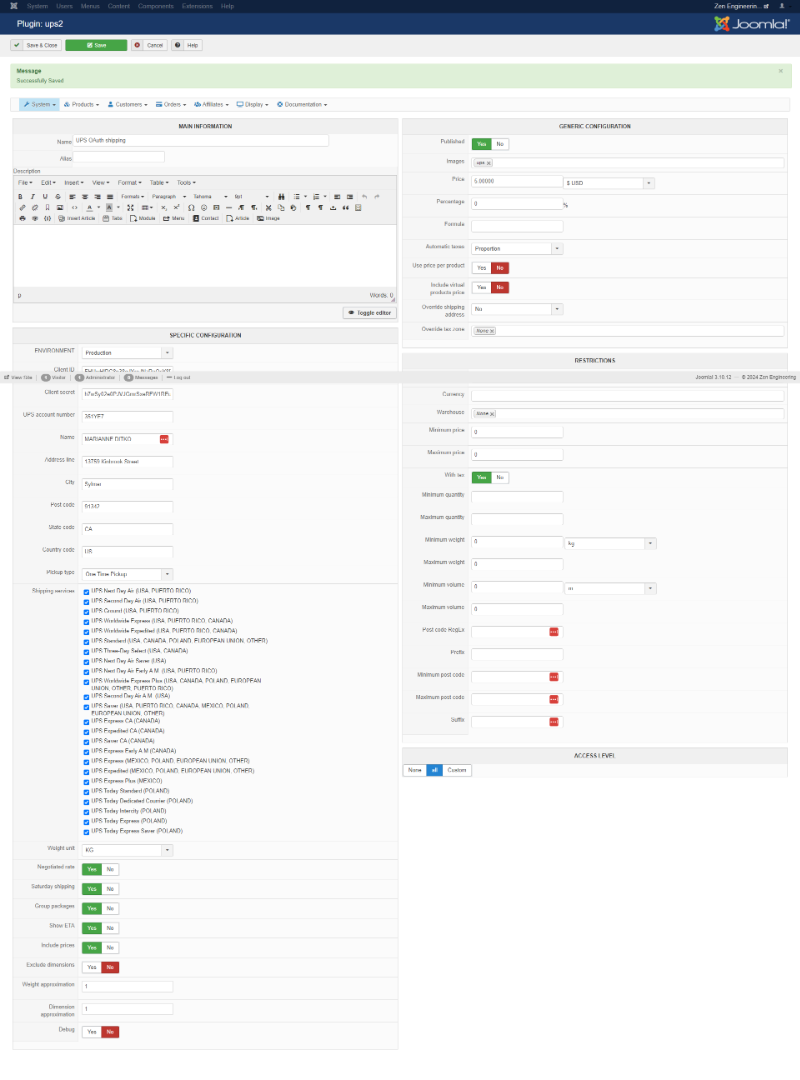Open the Orders menu
This screenshot has height=1080, width=800.
(x=171, y=105)
